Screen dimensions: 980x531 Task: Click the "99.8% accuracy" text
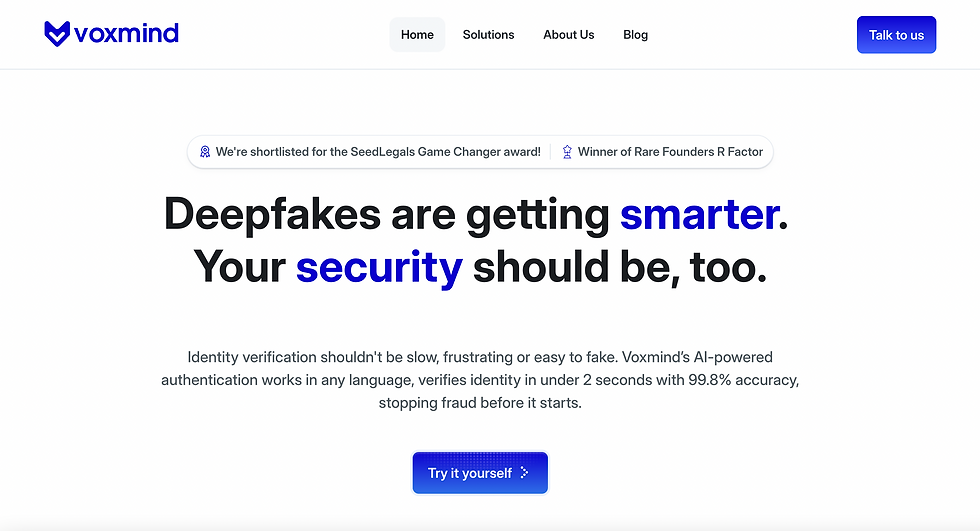pyautogui.click(x=747, y=380)
